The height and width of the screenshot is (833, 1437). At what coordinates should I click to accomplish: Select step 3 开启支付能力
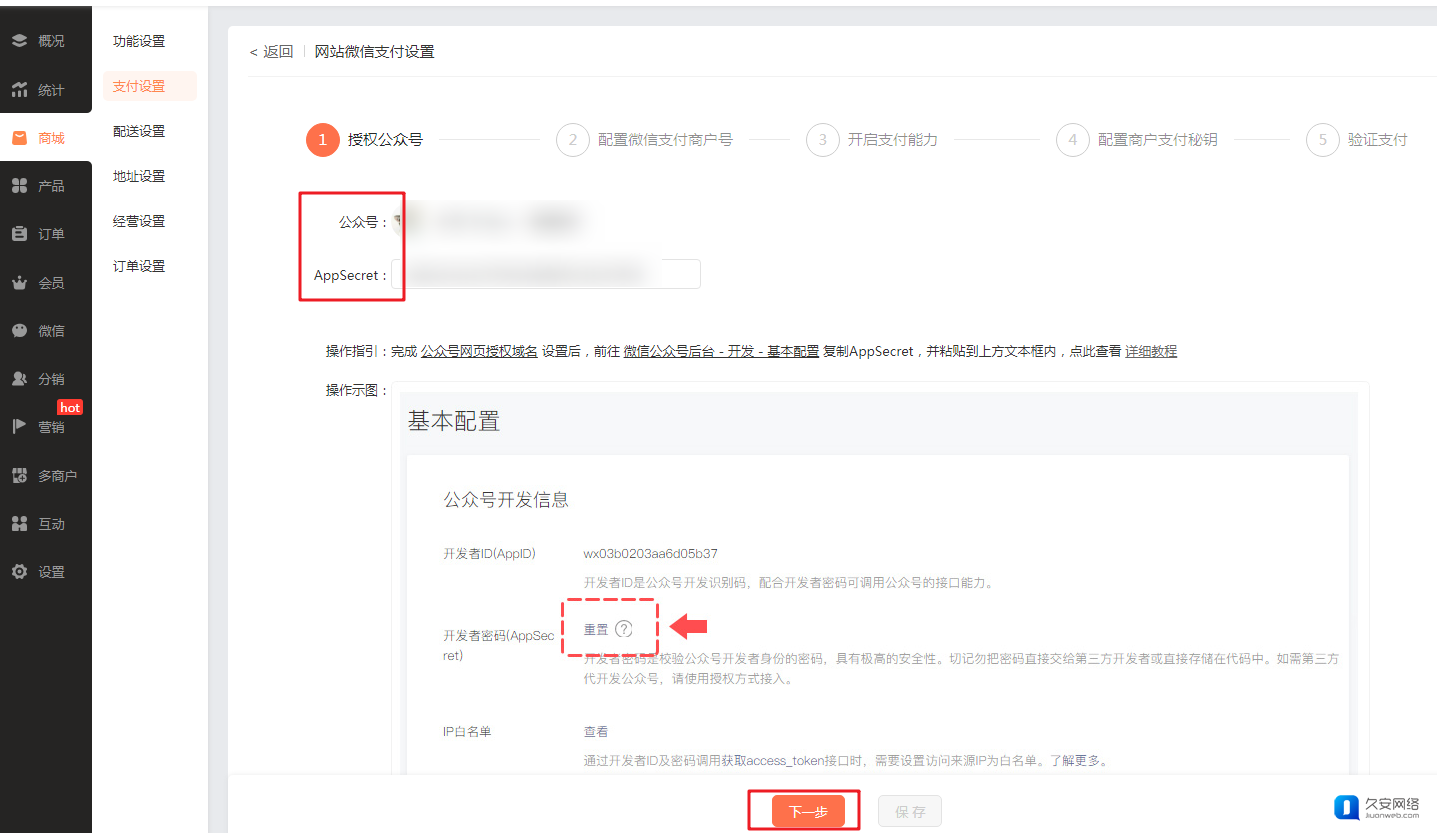[x=872, y=140]
